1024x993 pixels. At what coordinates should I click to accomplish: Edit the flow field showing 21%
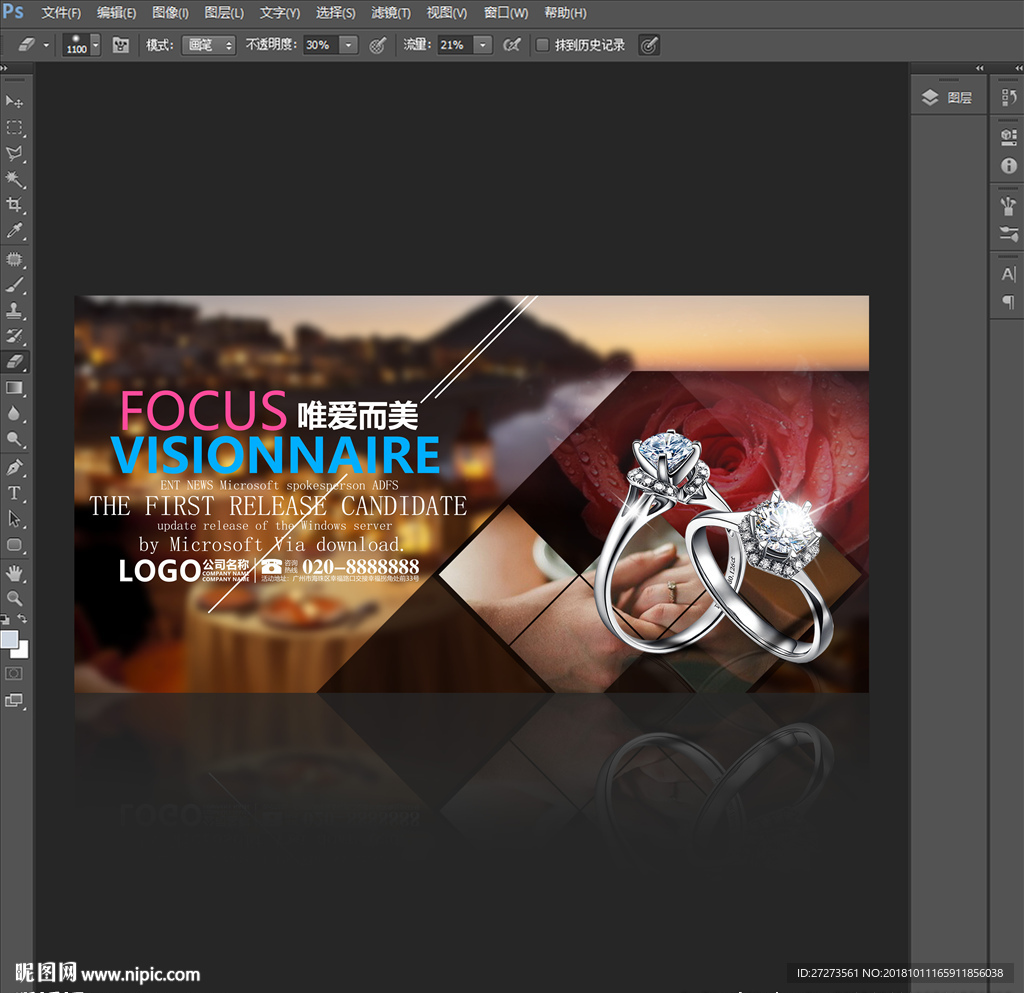pyautogui.click(x=455, y=45)
